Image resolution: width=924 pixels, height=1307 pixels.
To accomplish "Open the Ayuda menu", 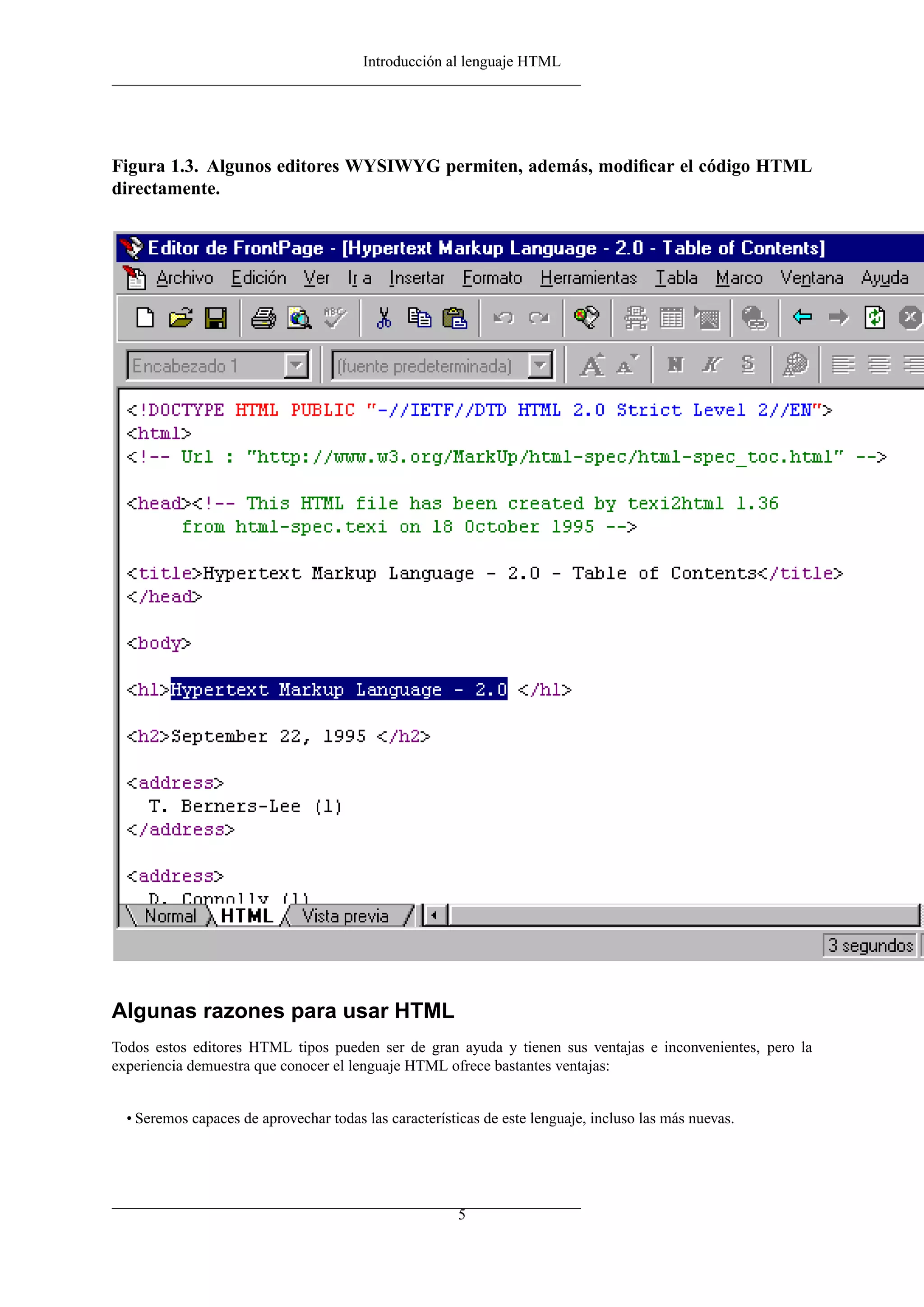I will (884, 278).
